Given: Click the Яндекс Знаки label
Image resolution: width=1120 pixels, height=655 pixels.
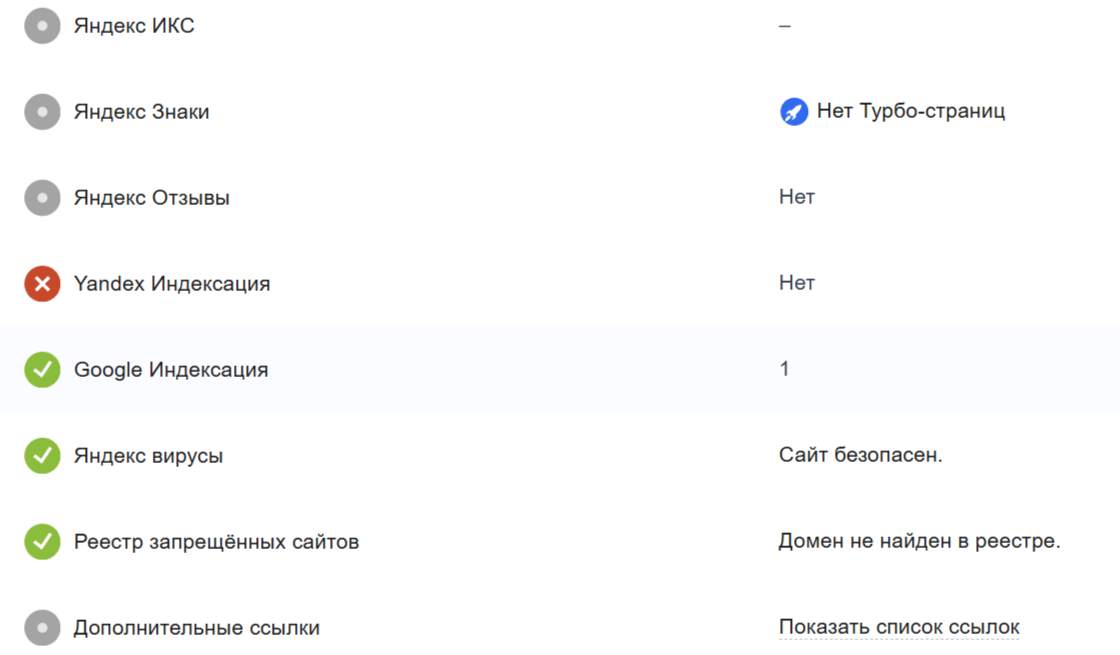Looking at the screenshot, I should pos(142,112).
